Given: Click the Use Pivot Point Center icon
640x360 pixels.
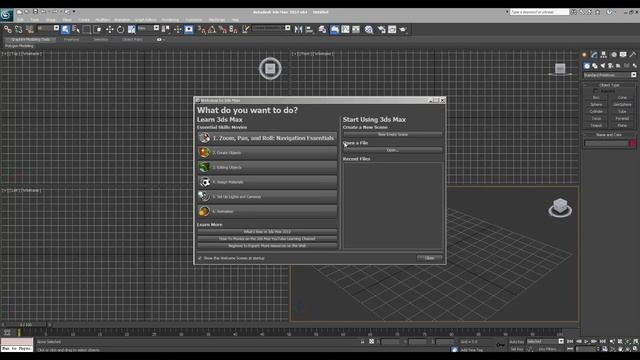Looking at the screenshot, I should pos(166,29).
